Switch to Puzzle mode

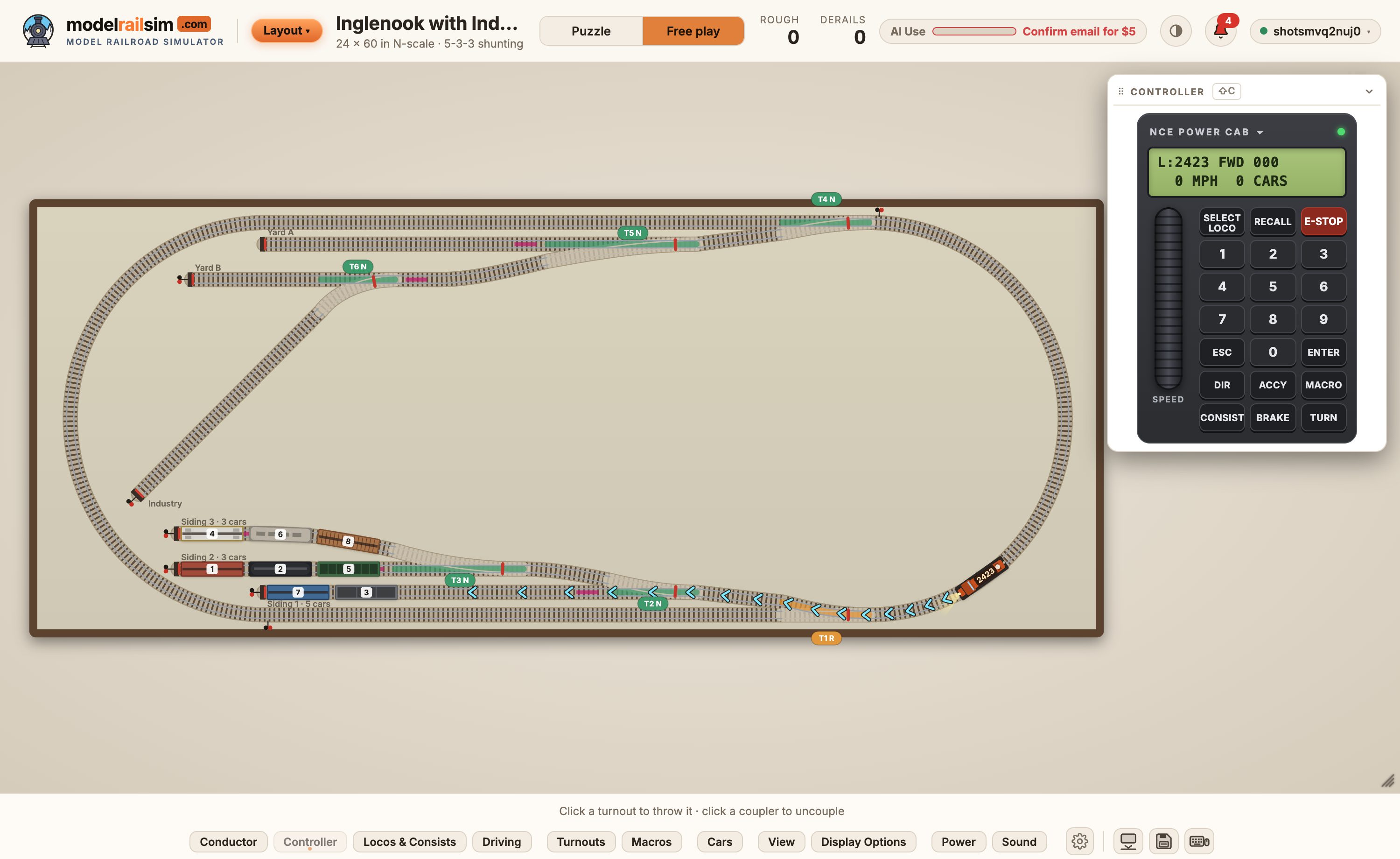(591, 31)
